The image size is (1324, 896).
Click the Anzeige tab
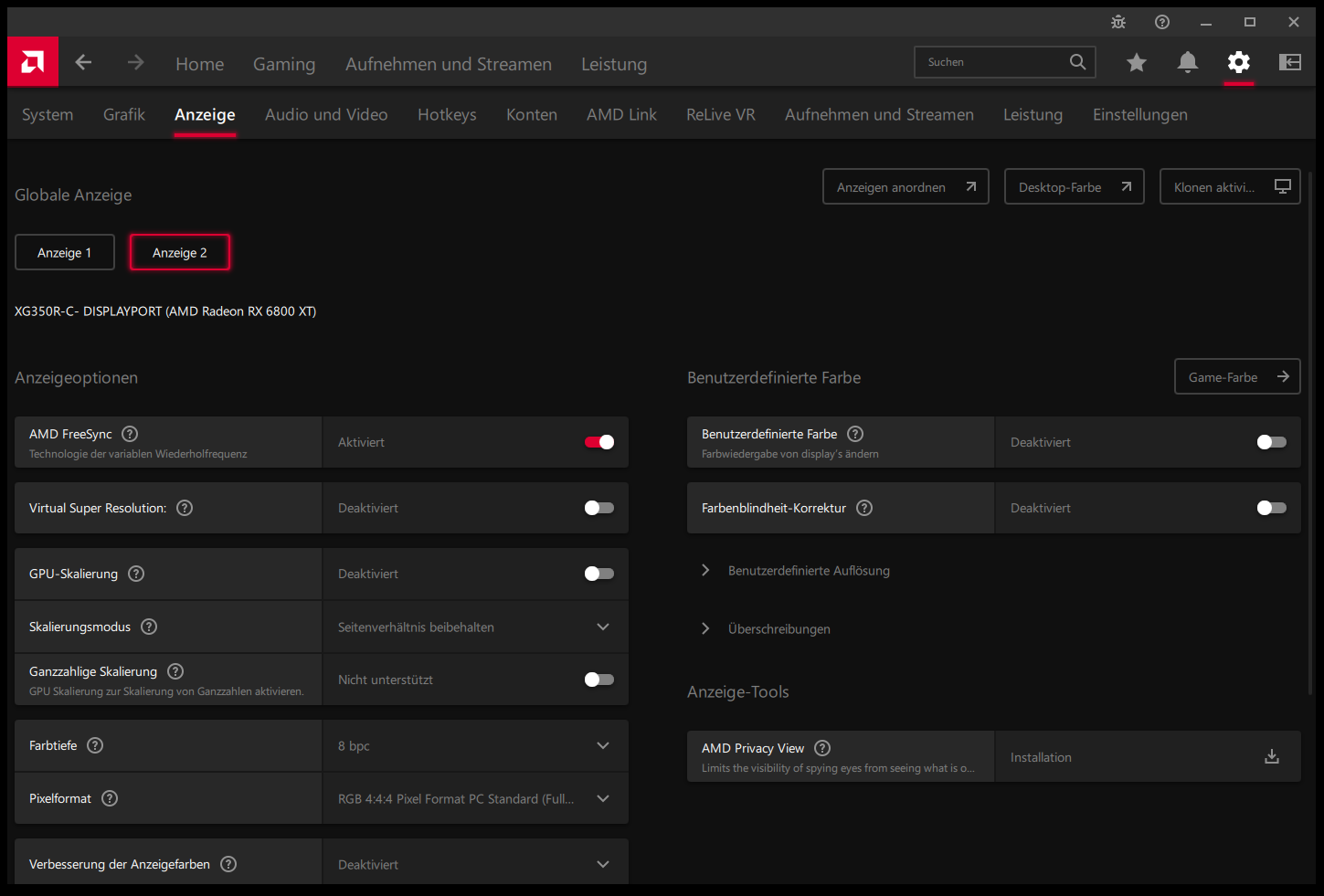(205, 114)
